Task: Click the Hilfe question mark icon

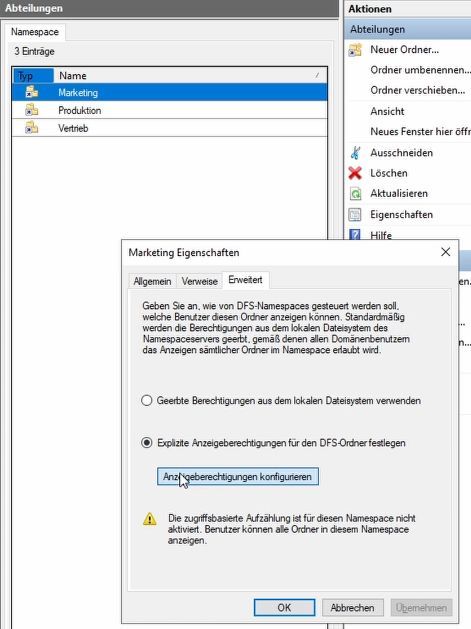Action: (355, 234)
